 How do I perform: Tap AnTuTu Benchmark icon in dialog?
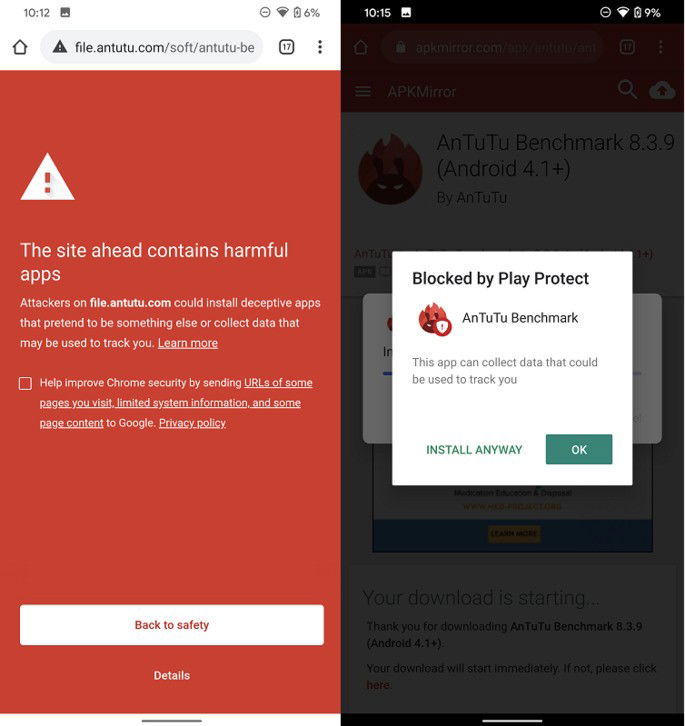(434, 319)
